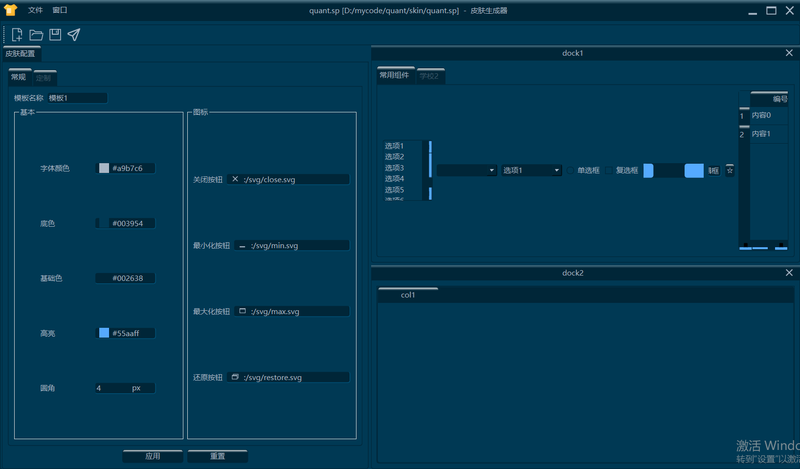Click the 圆角 px value field
This screenshot has width=800, height=469.
125,388
